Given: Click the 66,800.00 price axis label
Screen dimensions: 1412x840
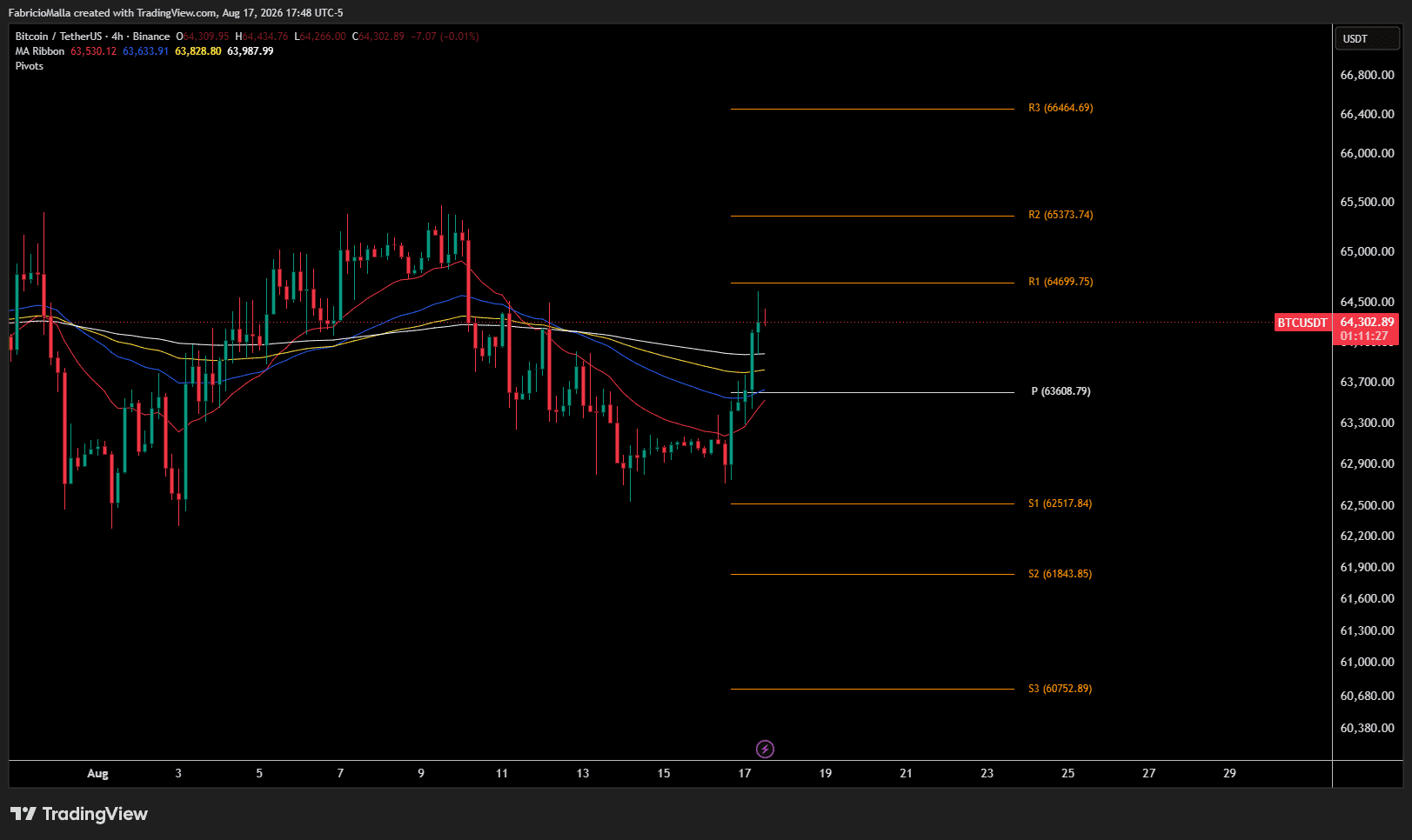Looking at the screenshot, I should (x=1368, y=75).
